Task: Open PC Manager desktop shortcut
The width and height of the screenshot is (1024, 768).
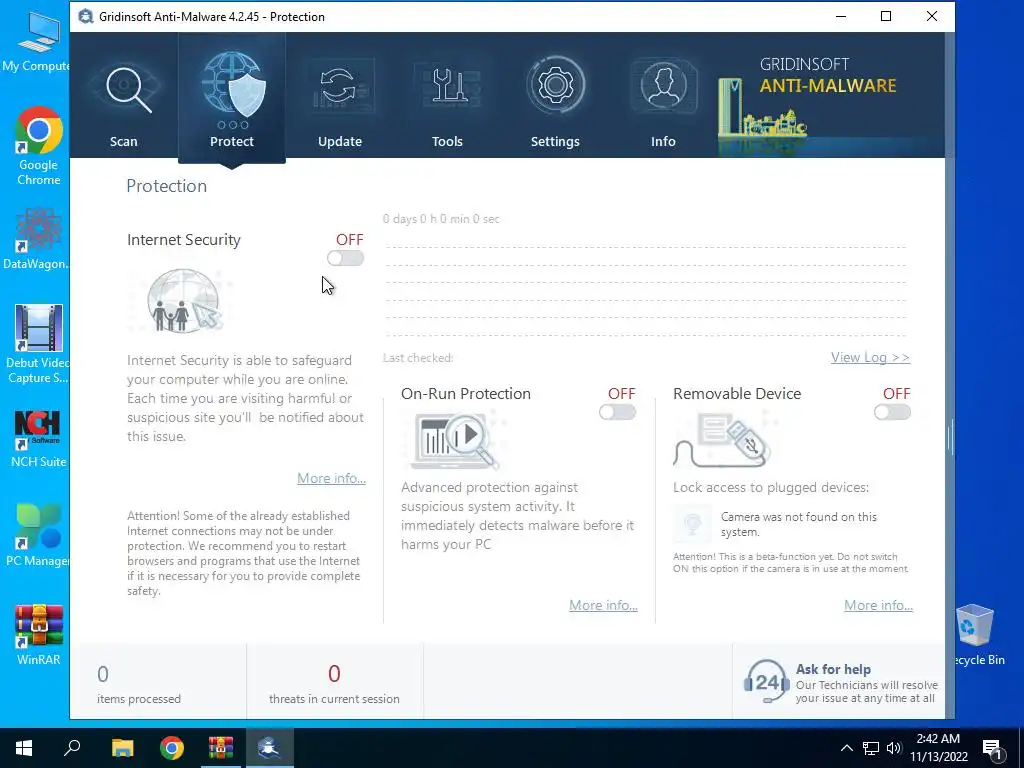Action: coord(37,535)
